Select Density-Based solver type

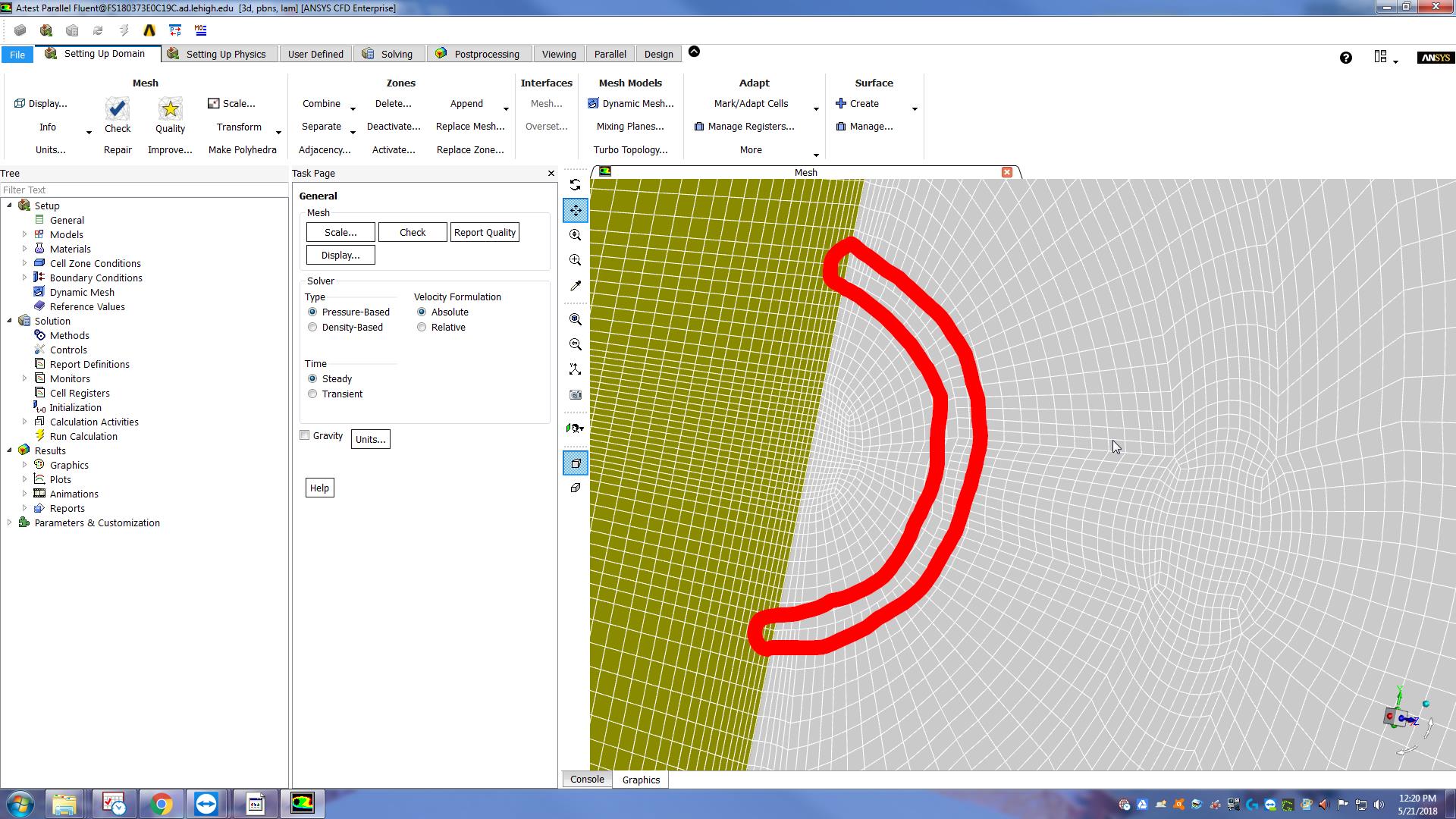[x=312, y=328]
